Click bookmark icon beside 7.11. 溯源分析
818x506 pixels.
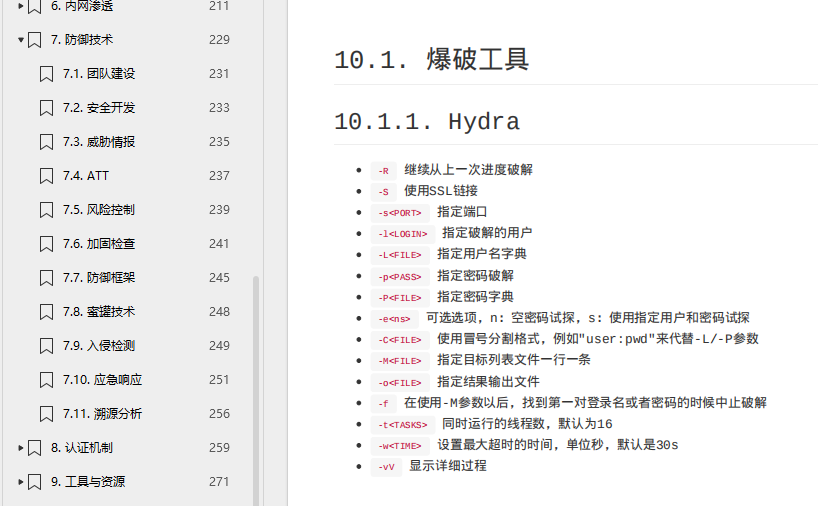(46, 414)
